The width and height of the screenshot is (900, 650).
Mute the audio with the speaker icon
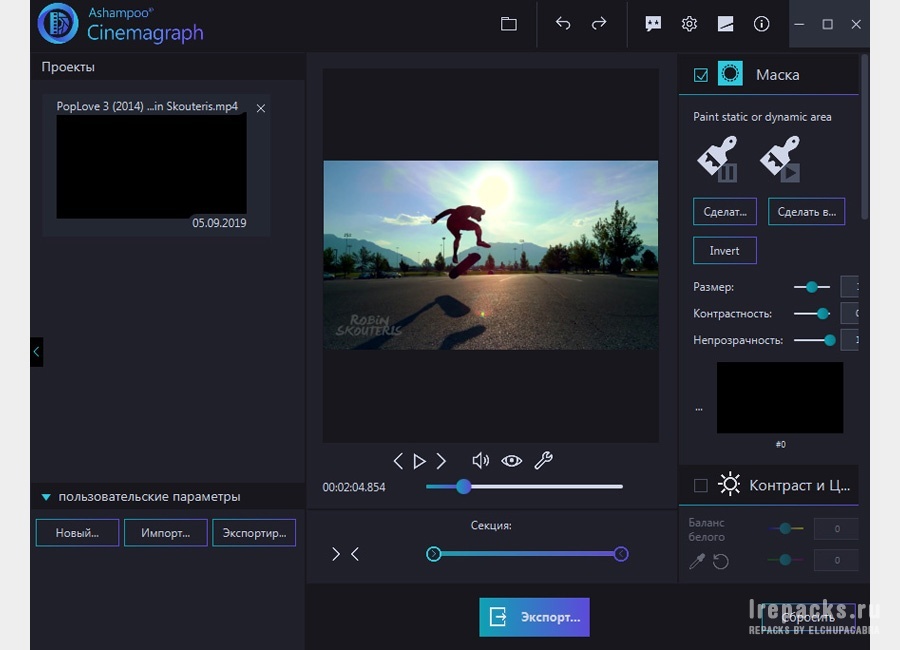(x=480, y=461)
